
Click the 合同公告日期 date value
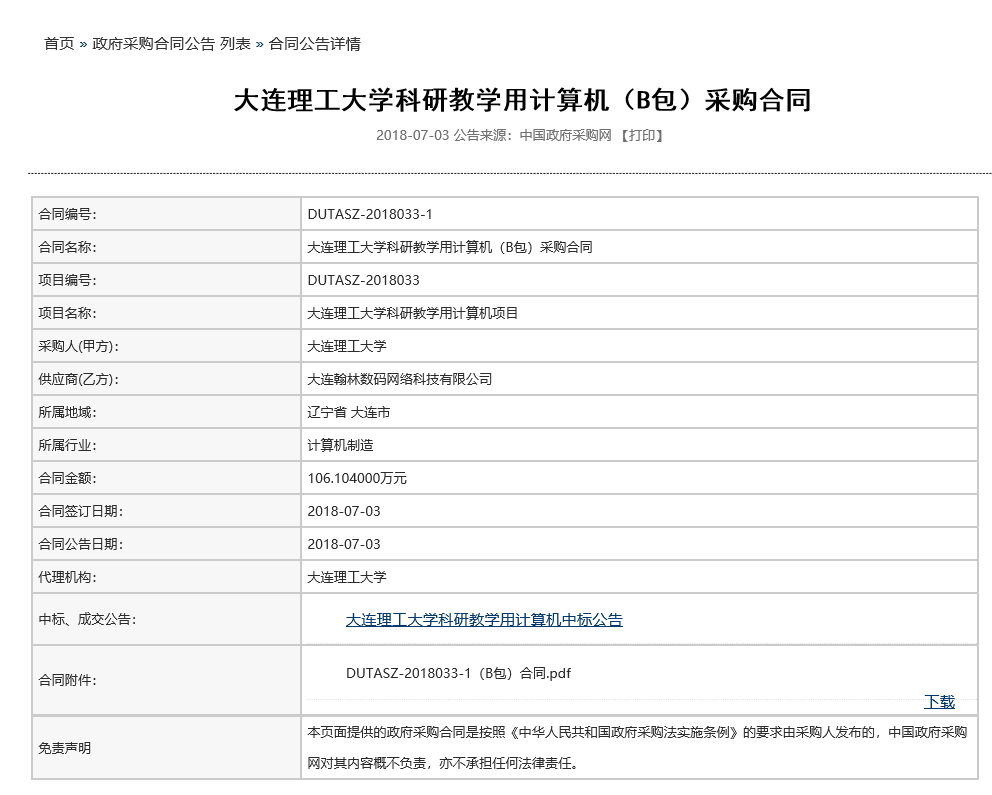point(344,544)
